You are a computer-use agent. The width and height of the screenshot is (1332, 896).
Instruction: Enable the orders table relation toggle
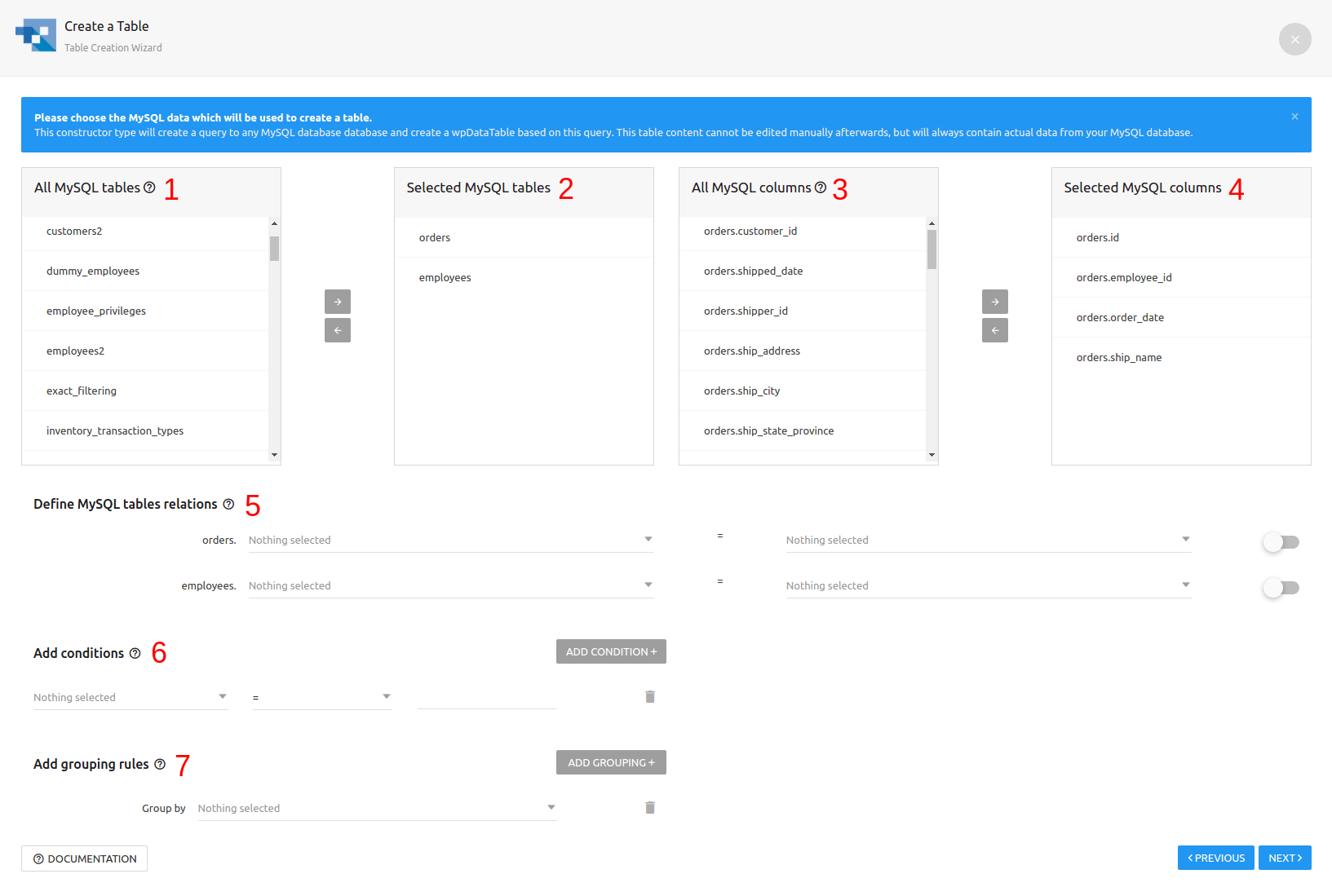[x=1281, y=541]
